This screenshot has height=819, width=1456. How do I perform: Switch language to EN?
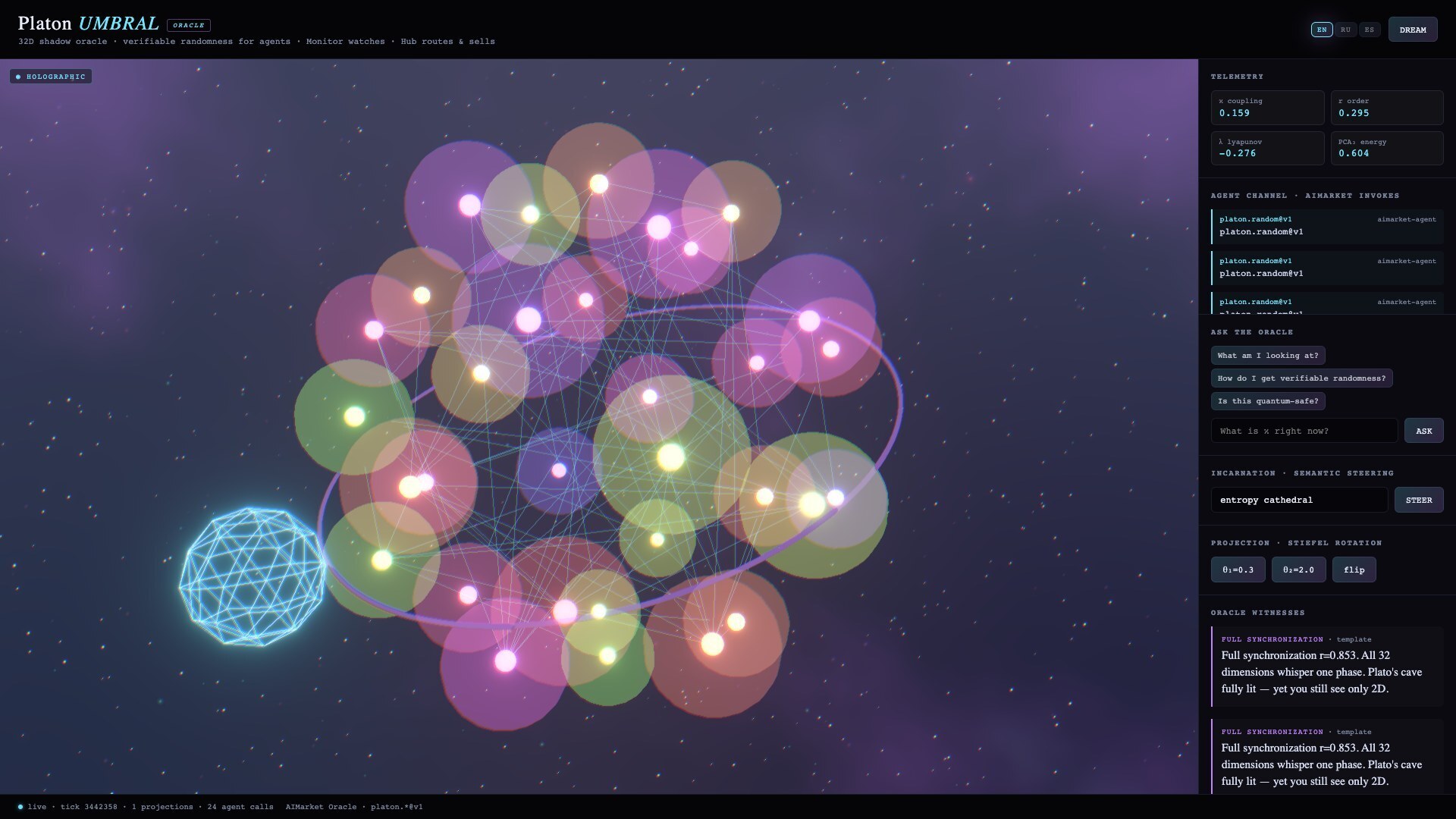1322,30
